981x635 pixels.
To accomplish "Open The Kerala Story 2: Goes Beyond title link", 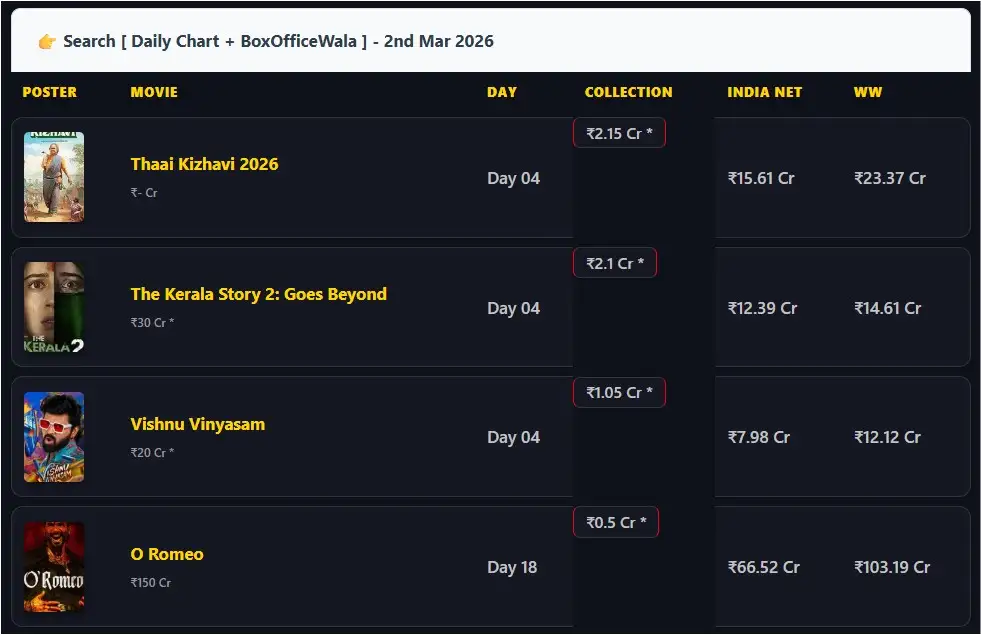I will pyautogui.click(x=259, y=294).
